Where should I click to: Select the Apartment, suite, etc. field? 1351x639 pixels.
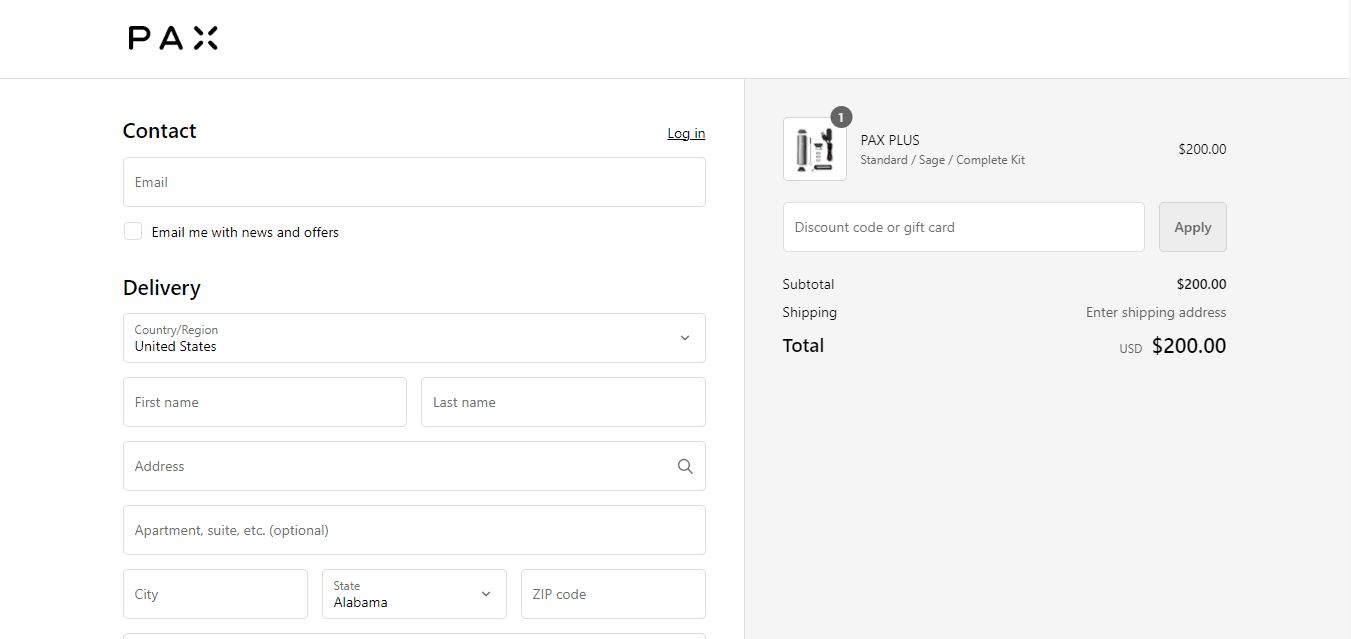click(414, 530)
